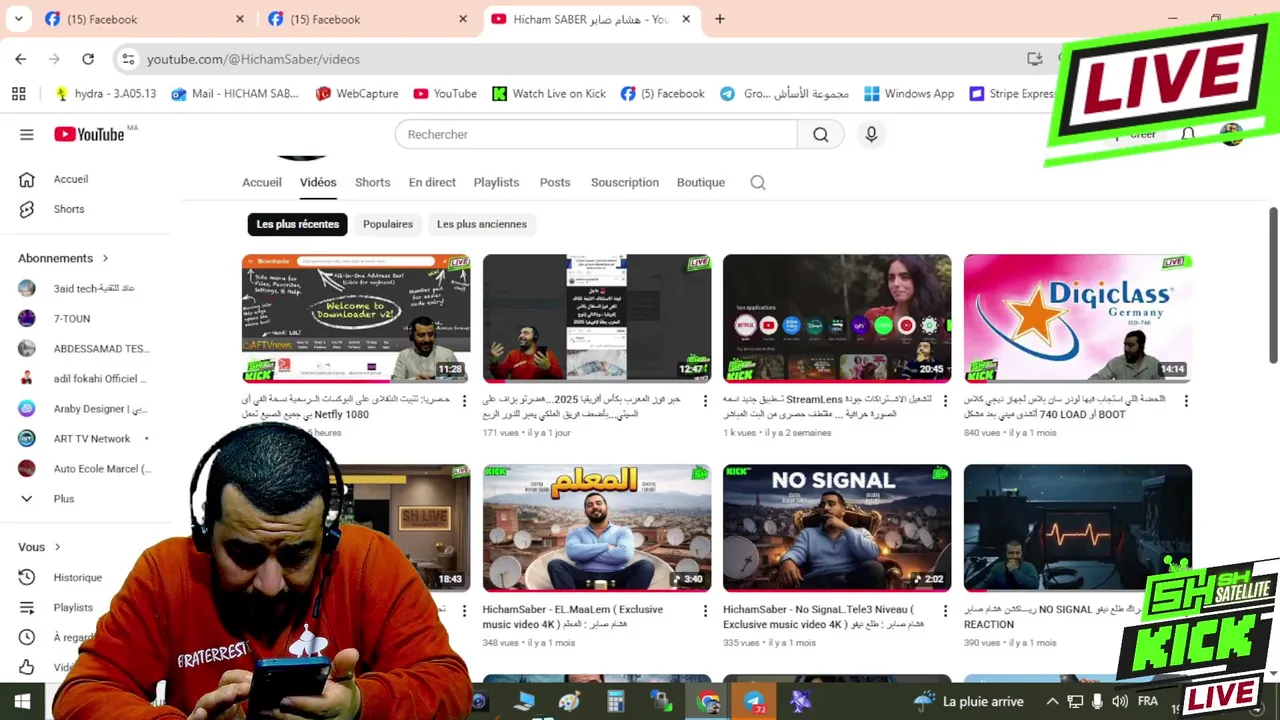Search within channel using magnifier icon
Image resolution: width=1280 pixels, height=720 pixels.
(758, 182)
